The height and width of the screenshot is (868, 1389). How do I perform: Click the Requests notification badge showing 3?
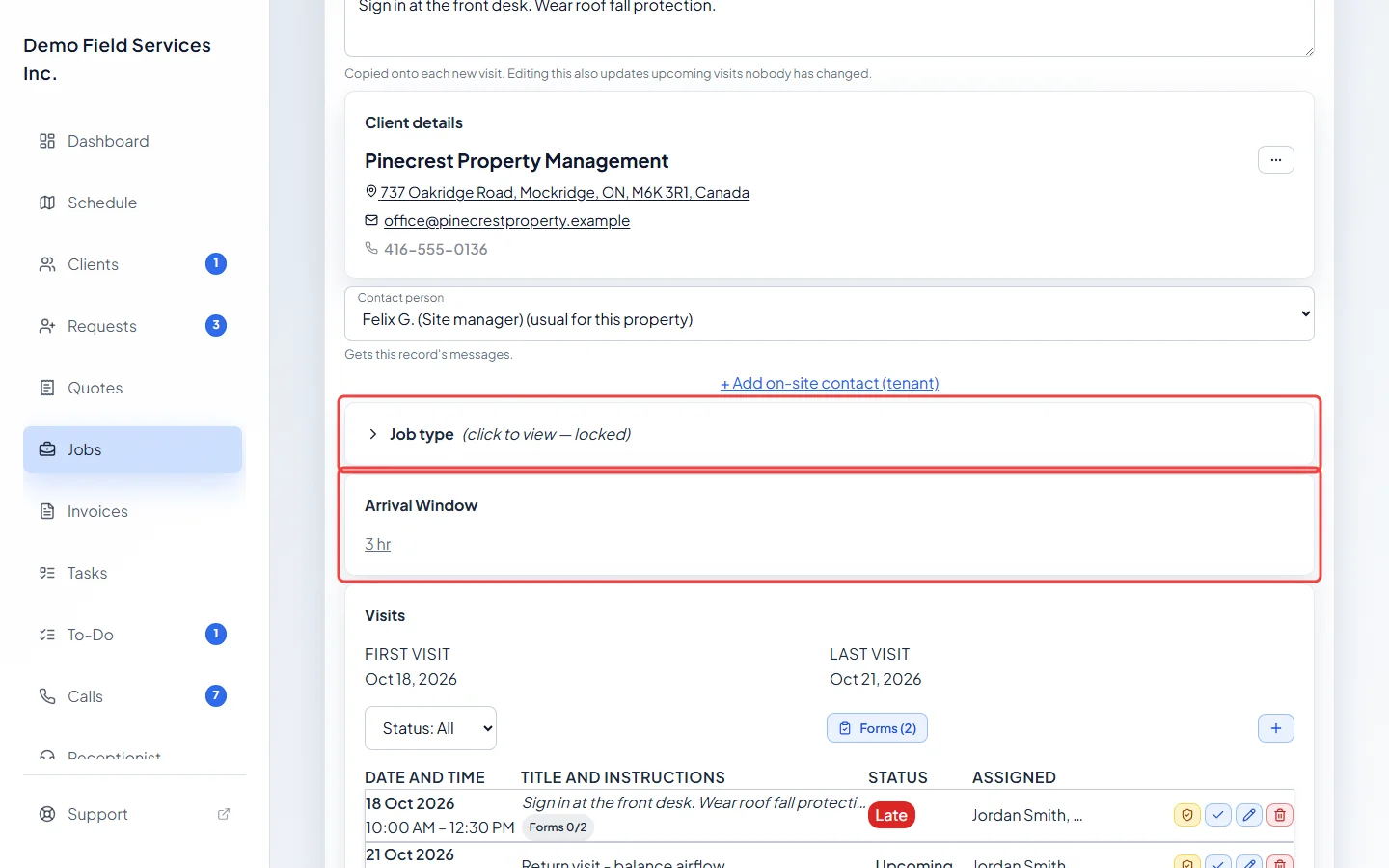216,325
